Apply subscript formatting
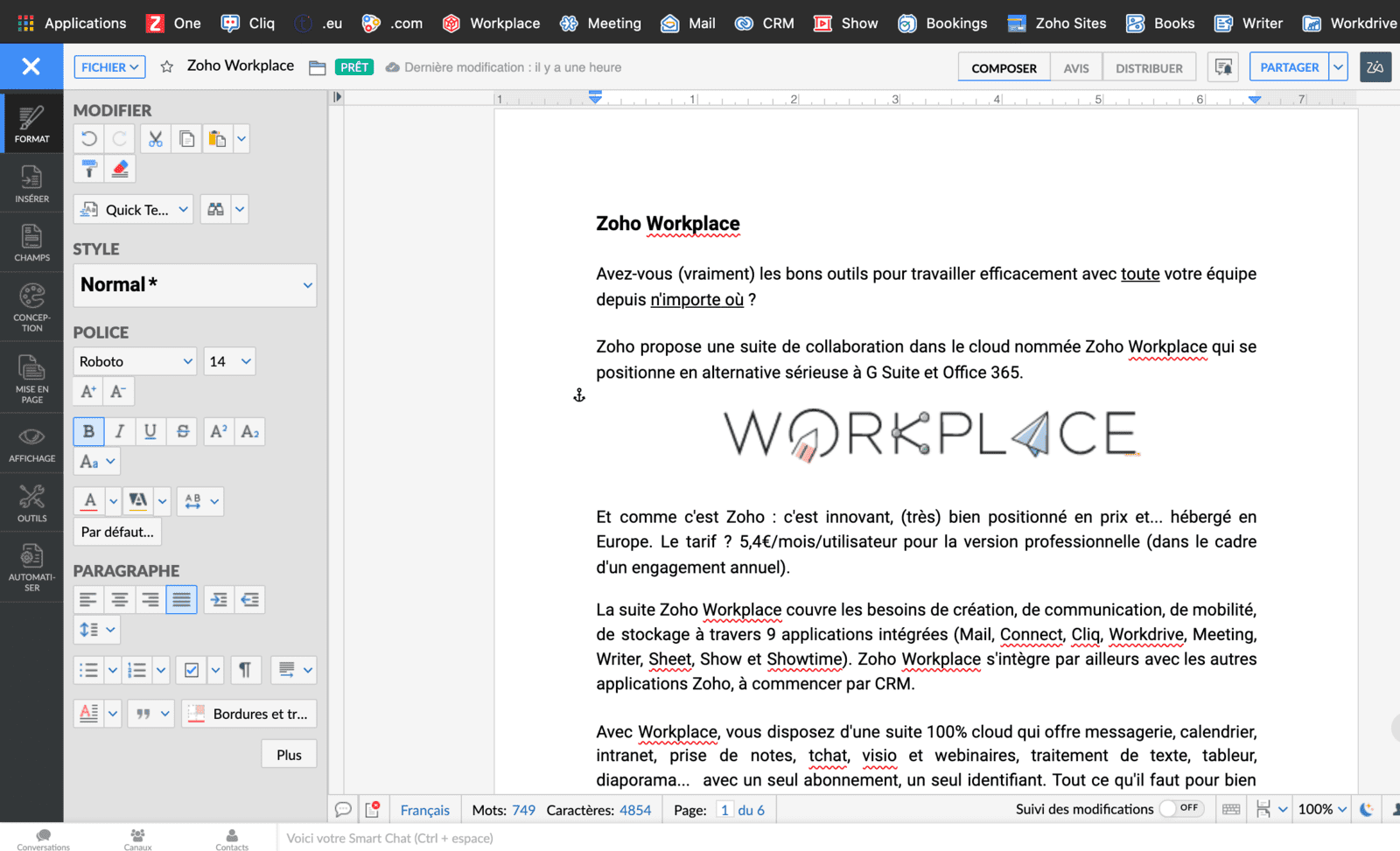Viewport: 1400px width, 851px height. click(250, 431)
